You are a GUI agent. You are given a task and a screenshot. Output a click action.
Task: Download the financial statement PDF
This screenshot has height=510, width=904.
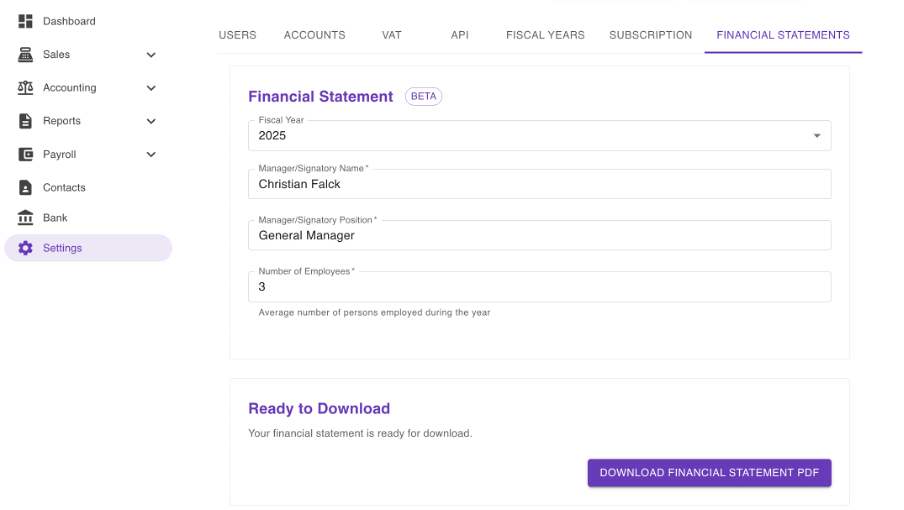pyautogui.click(x=709, y=473)
